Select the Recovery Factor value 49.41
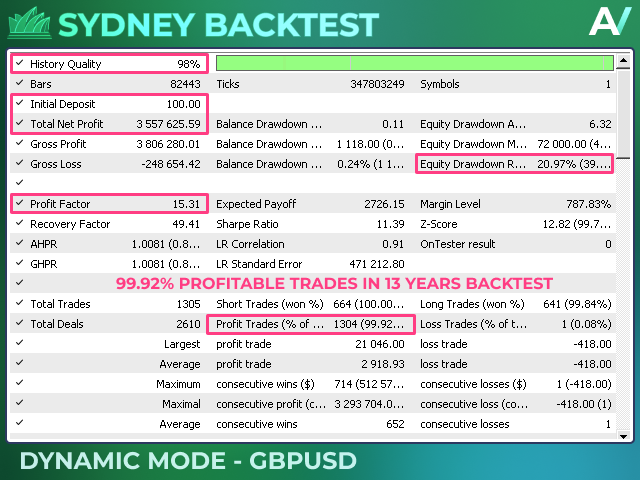 [186, 224]
